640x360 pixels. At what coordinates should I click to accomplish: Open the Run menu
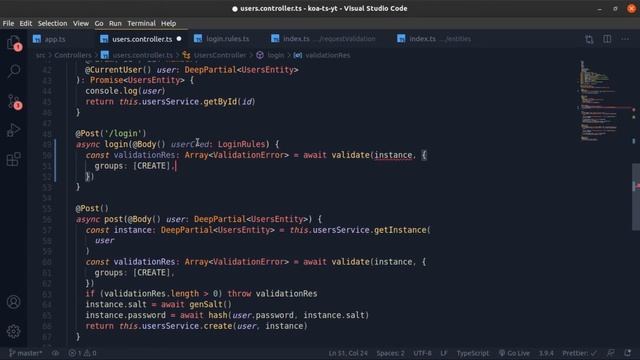(x=115, y=23)
